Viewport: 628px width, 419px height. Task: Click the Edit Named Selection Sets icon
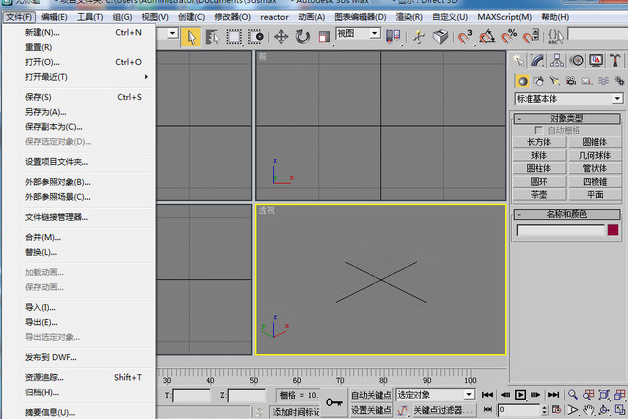556,37
